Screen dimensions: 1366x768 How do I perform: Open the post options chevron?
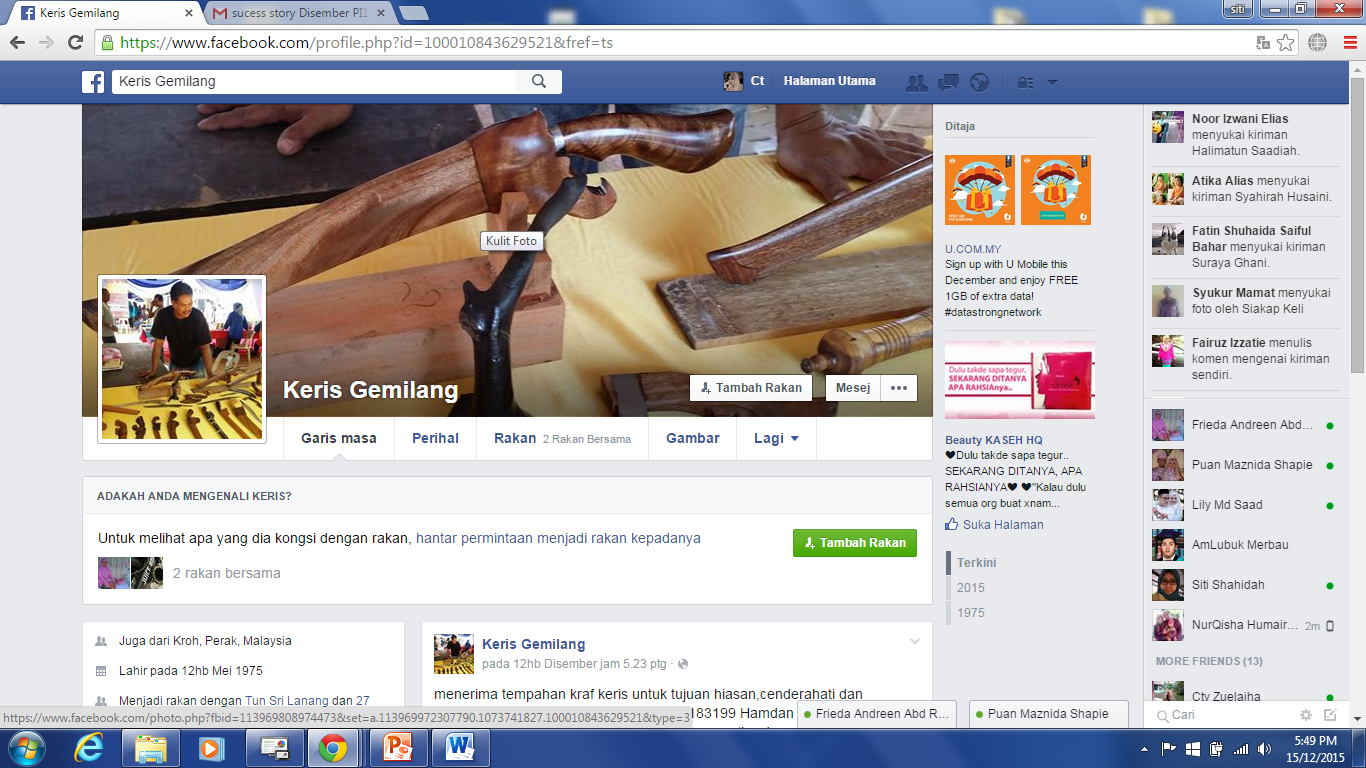pos(914,641)
